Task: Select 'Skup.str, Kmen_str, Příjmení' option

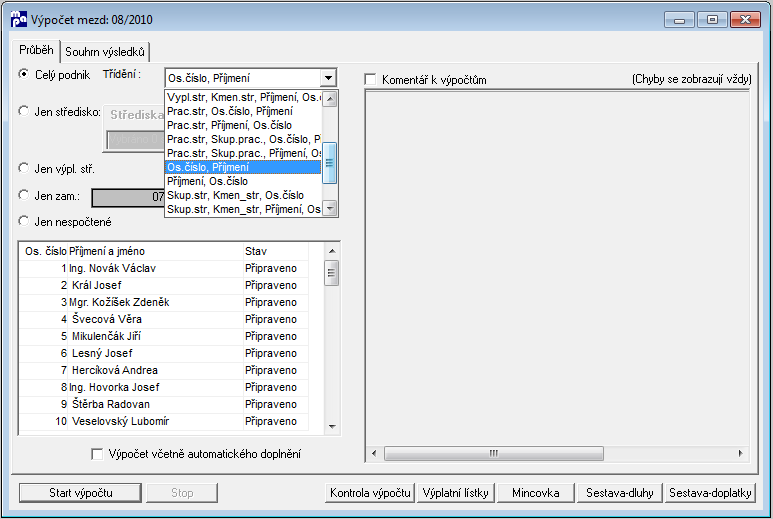Action: point(244,209)
